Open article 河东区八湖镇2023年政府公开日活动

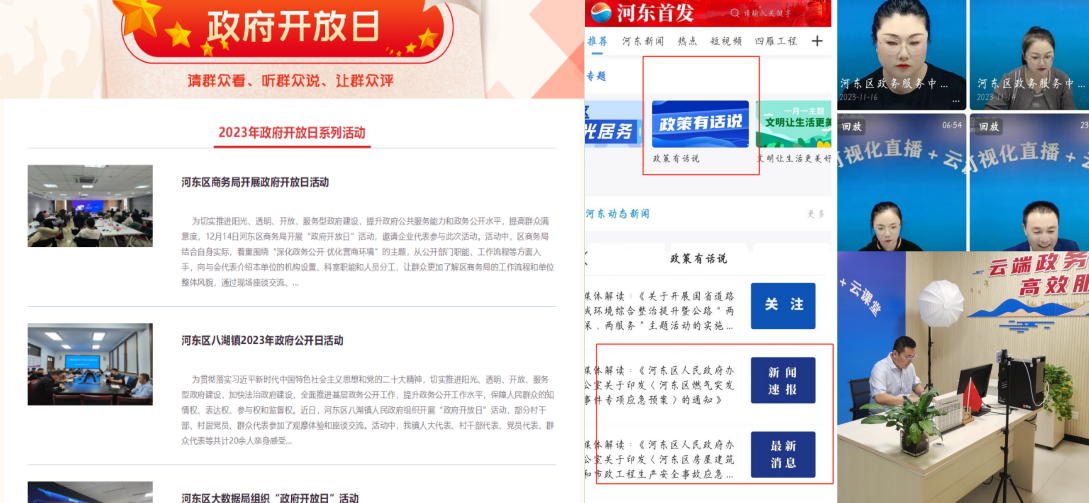pos(262,340)
